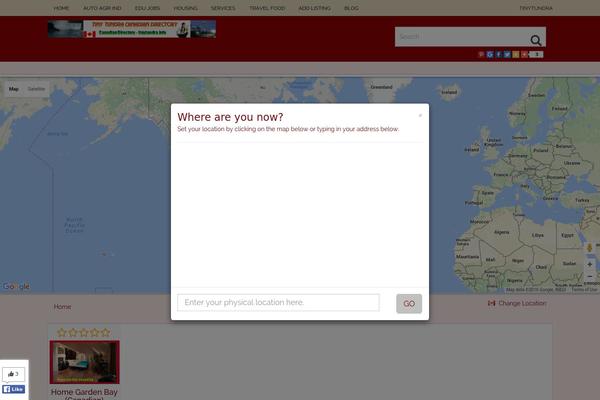Open the ADD LISTING menu item
The width and height of the screenshot is (600, 400).
315,8
